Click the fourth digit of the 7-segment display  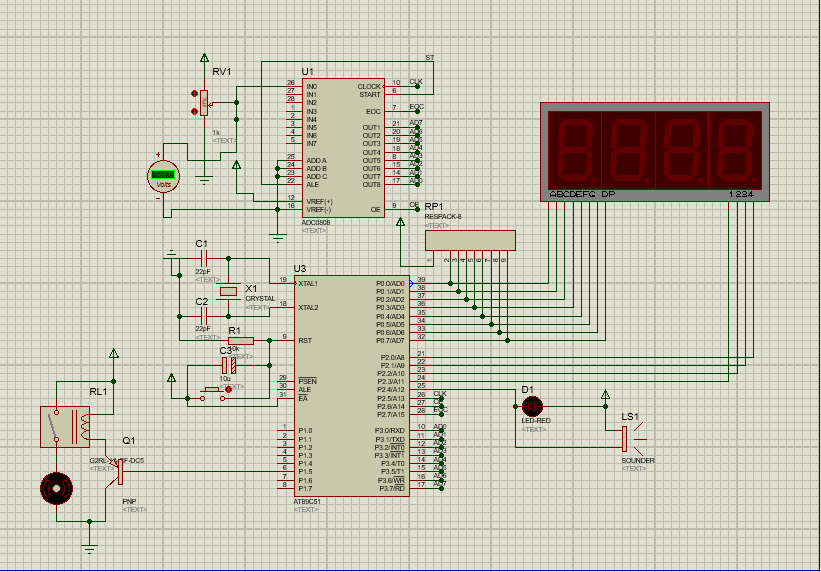pyautogui.click(x=735, y=150)
